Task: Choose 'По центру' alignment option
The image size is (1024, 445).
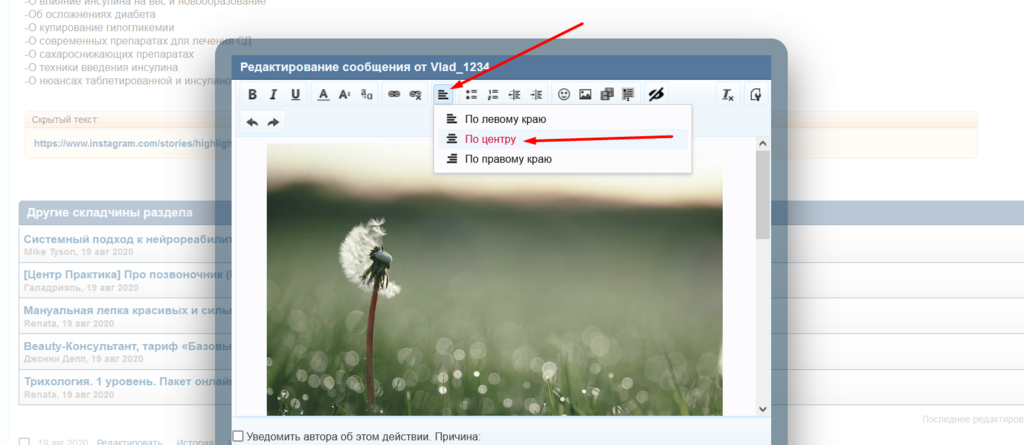Action: [x=490, y=139]
